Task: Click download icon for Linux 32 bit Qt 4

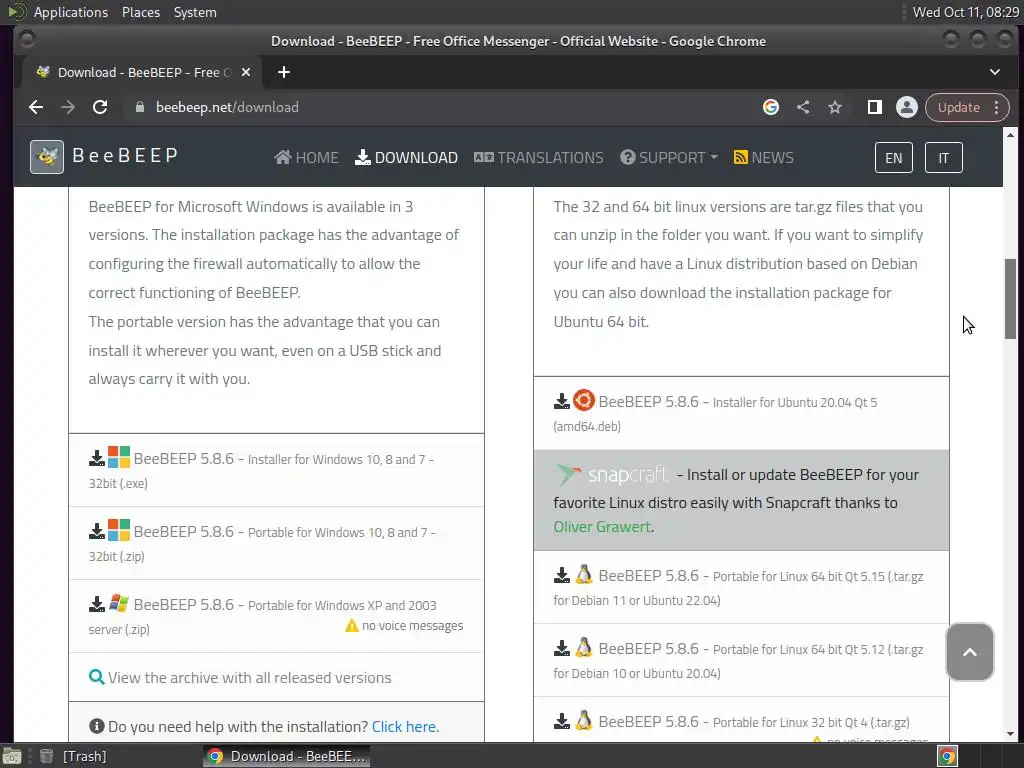Action: [x=562, y=721]
